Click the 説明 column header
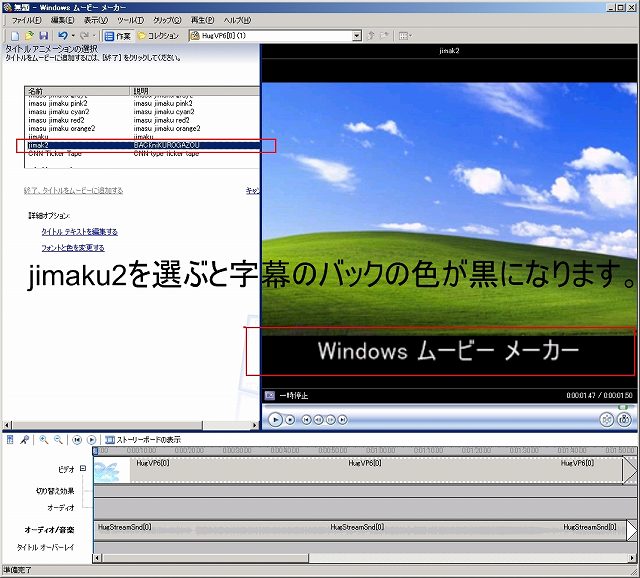The width and height of the screenshot is (640, 578). (195, 91)
